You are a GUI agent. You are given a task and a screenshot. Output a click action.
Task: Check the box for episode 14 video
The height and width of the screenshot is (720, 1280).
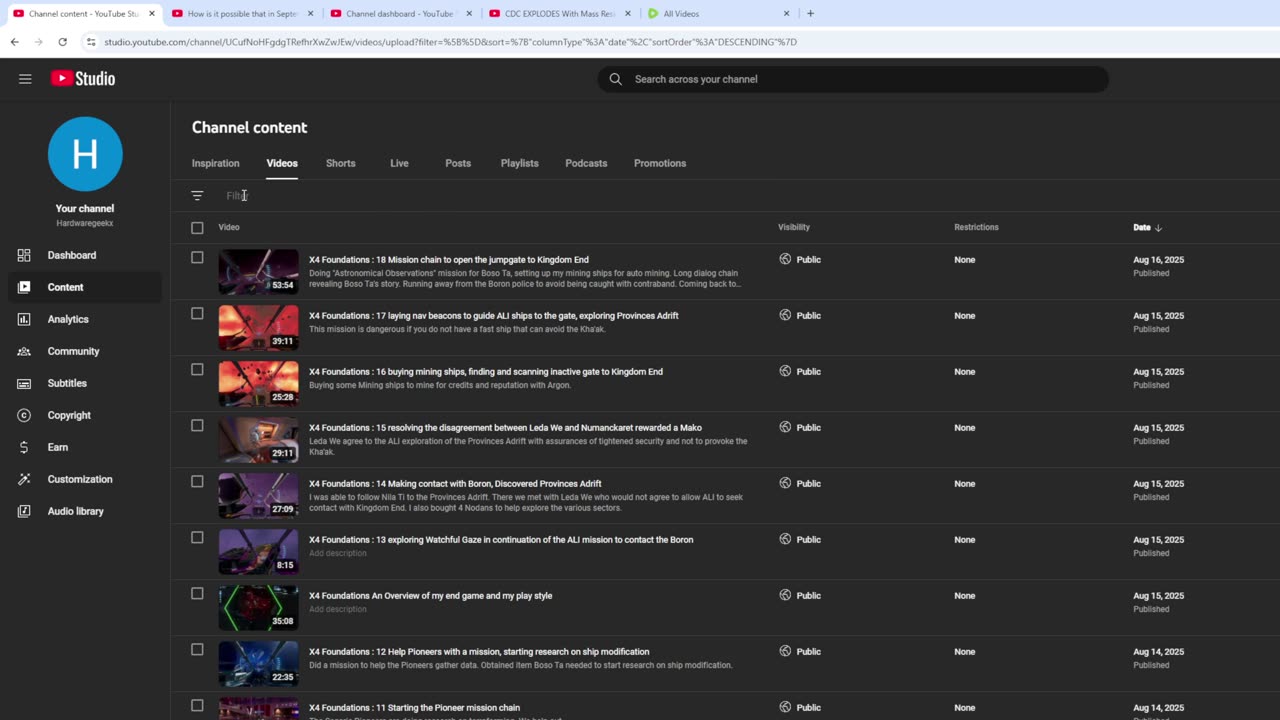[x=197, y=481]
